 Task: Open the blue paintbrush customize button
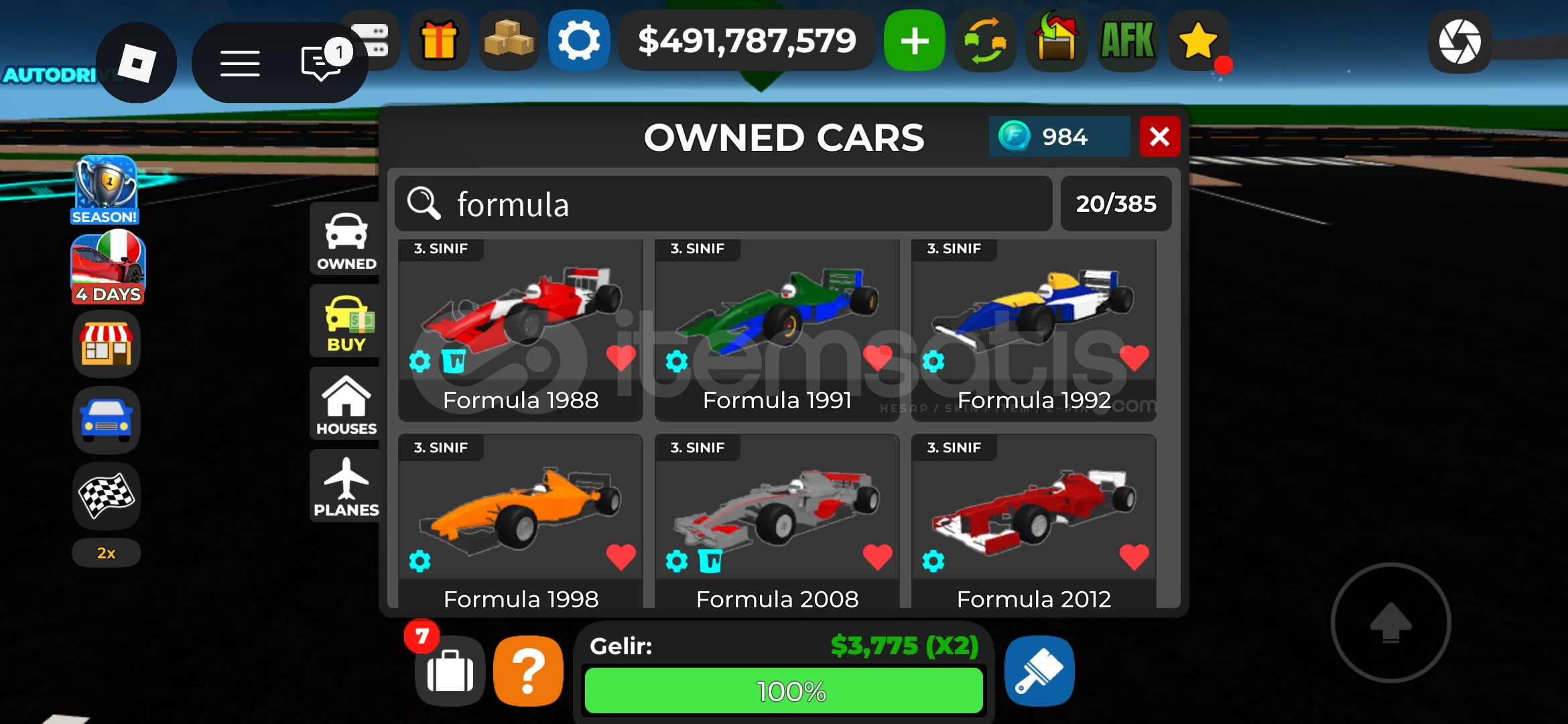[x=1039, y=671]
